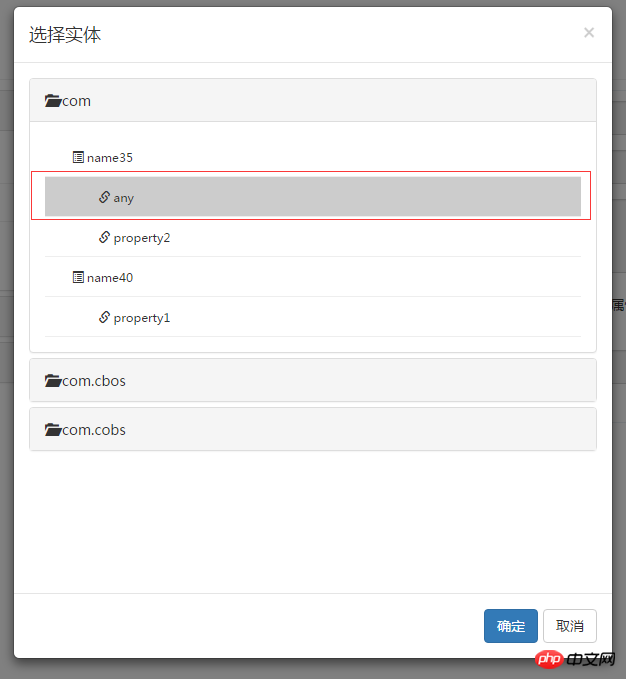Close the 选择实体 dialog with X
626x679 pixels.
point(589,33)
